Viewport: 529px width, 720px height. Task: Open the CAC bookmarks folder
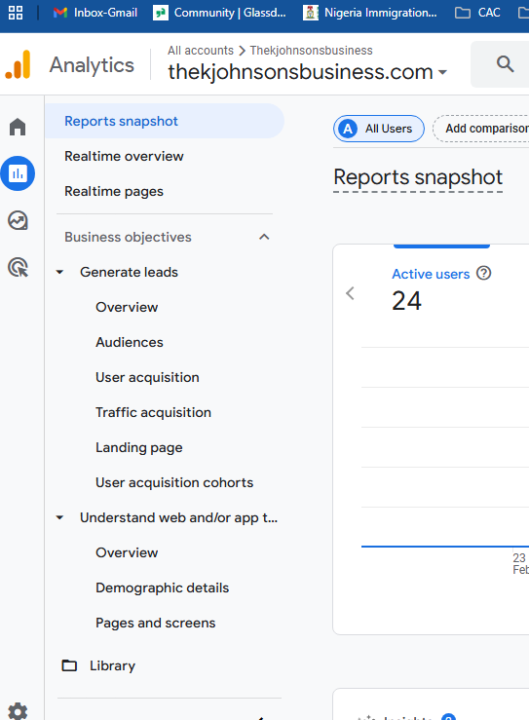point(477,13)
